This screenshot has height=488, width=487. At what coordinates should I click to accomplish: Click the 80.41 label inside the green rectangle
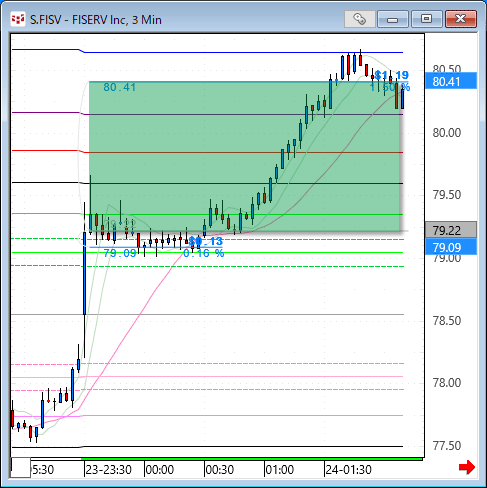pos(119,87)
